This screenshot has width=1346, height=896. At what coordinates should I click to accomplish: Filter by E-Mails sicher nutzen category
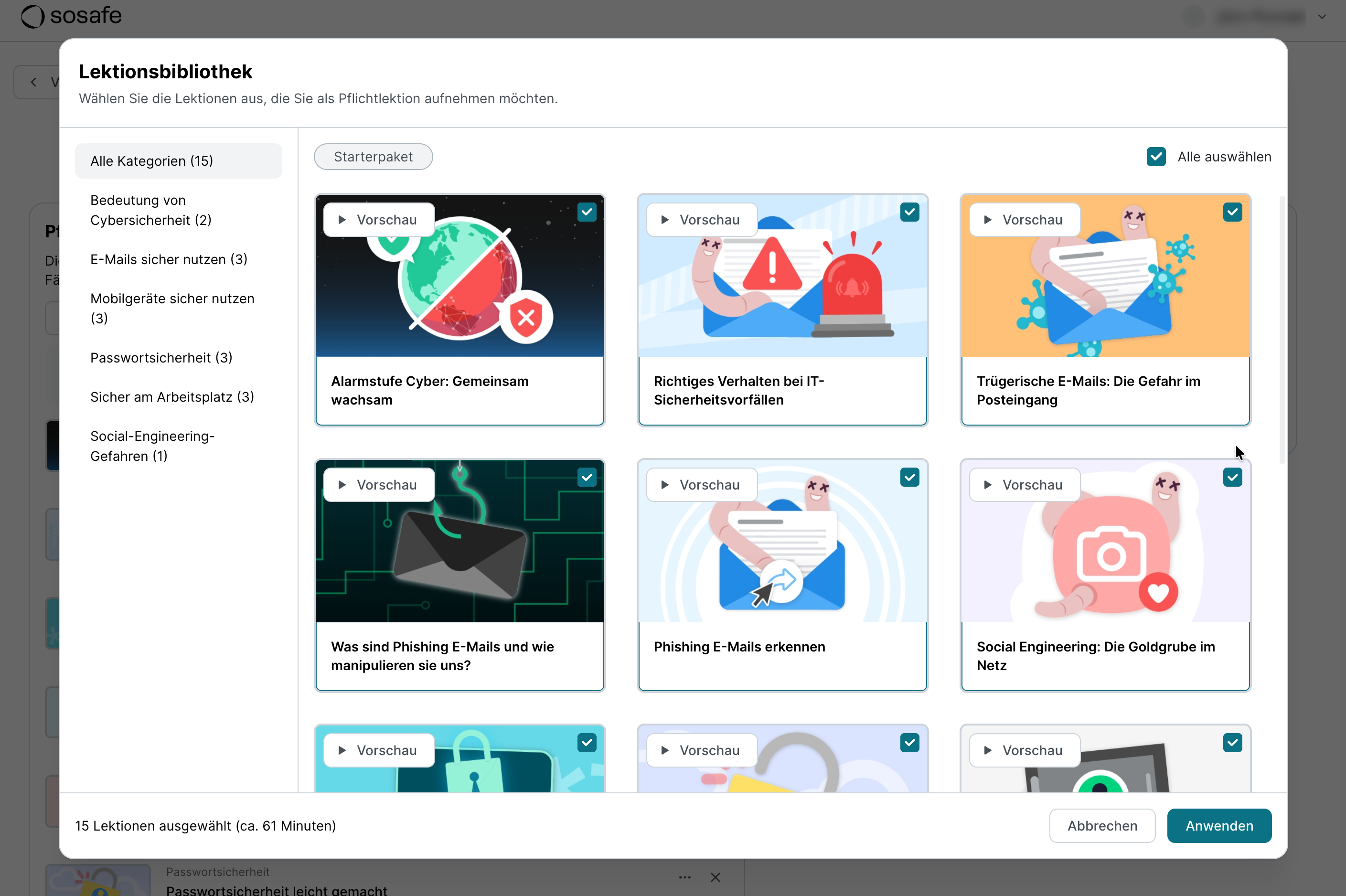click(x=178, y=259)
